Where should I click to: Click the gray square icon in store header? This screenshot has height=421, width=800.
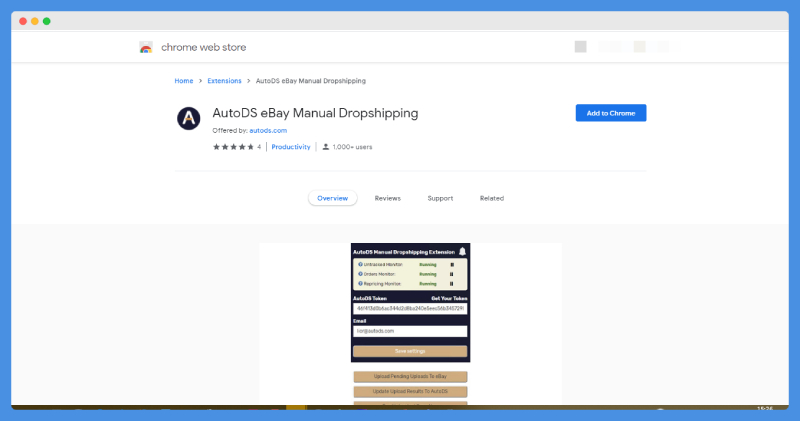(x=581, y=46)
